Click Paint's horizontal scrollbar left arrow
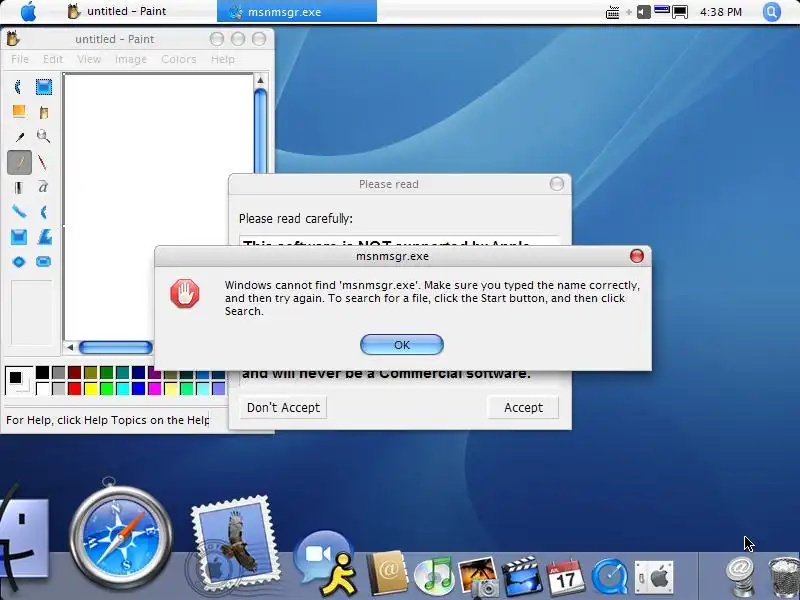The height and width of the screenshot is (600, 800). pyautogui.click(x=70, y=347)
